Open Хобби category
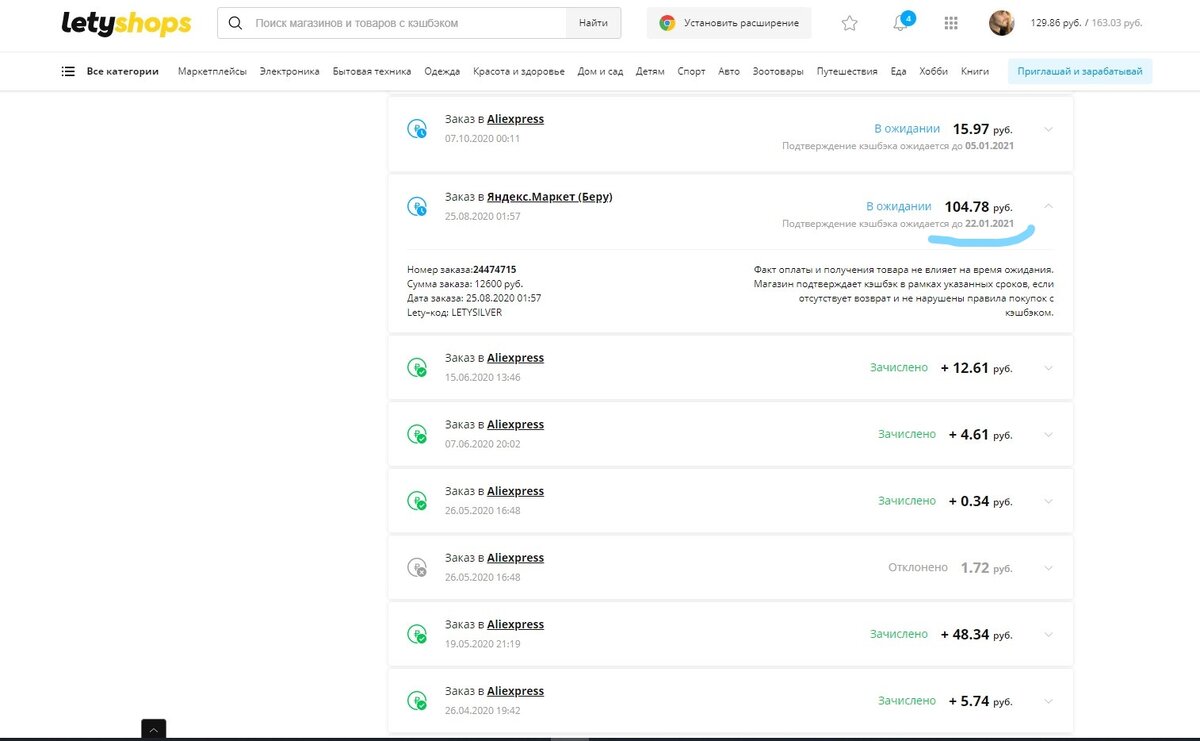Viewport: 1200px width, 741px height. [x=934, y=72]
